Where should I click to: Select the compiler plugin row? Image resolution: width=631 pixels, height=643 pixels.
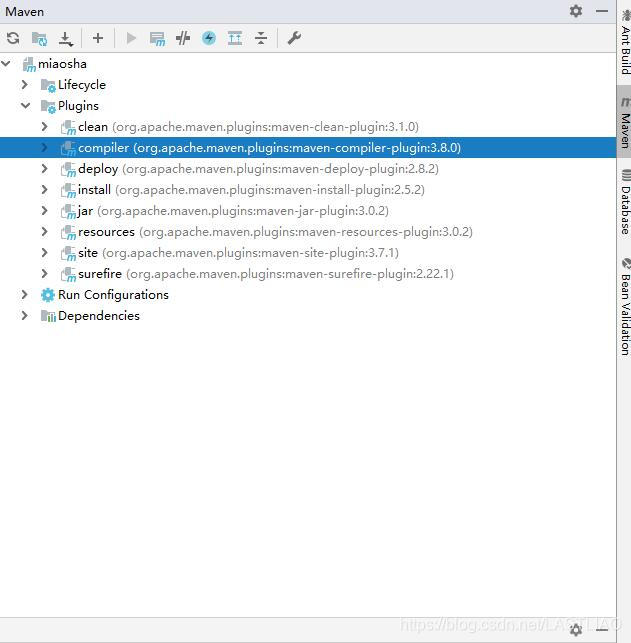pyautogui.click(x=308, y=148)
